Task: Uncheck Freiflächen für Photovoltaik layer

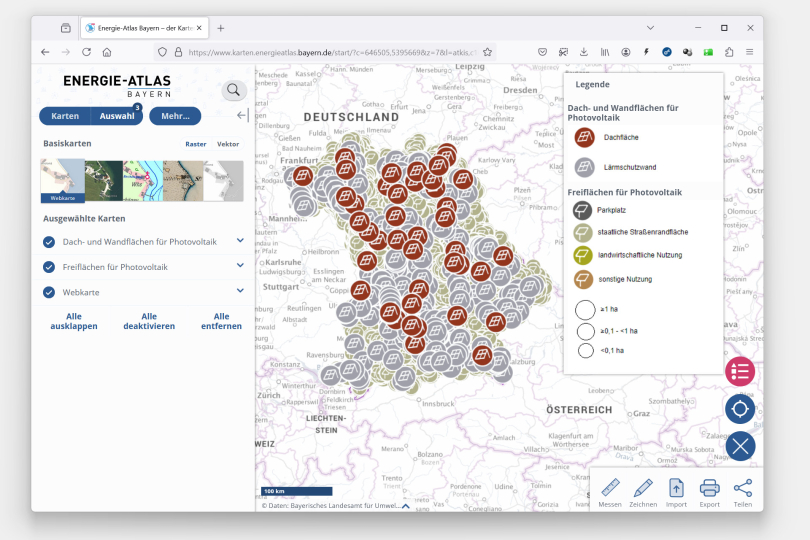Action: tap(49, 267)
